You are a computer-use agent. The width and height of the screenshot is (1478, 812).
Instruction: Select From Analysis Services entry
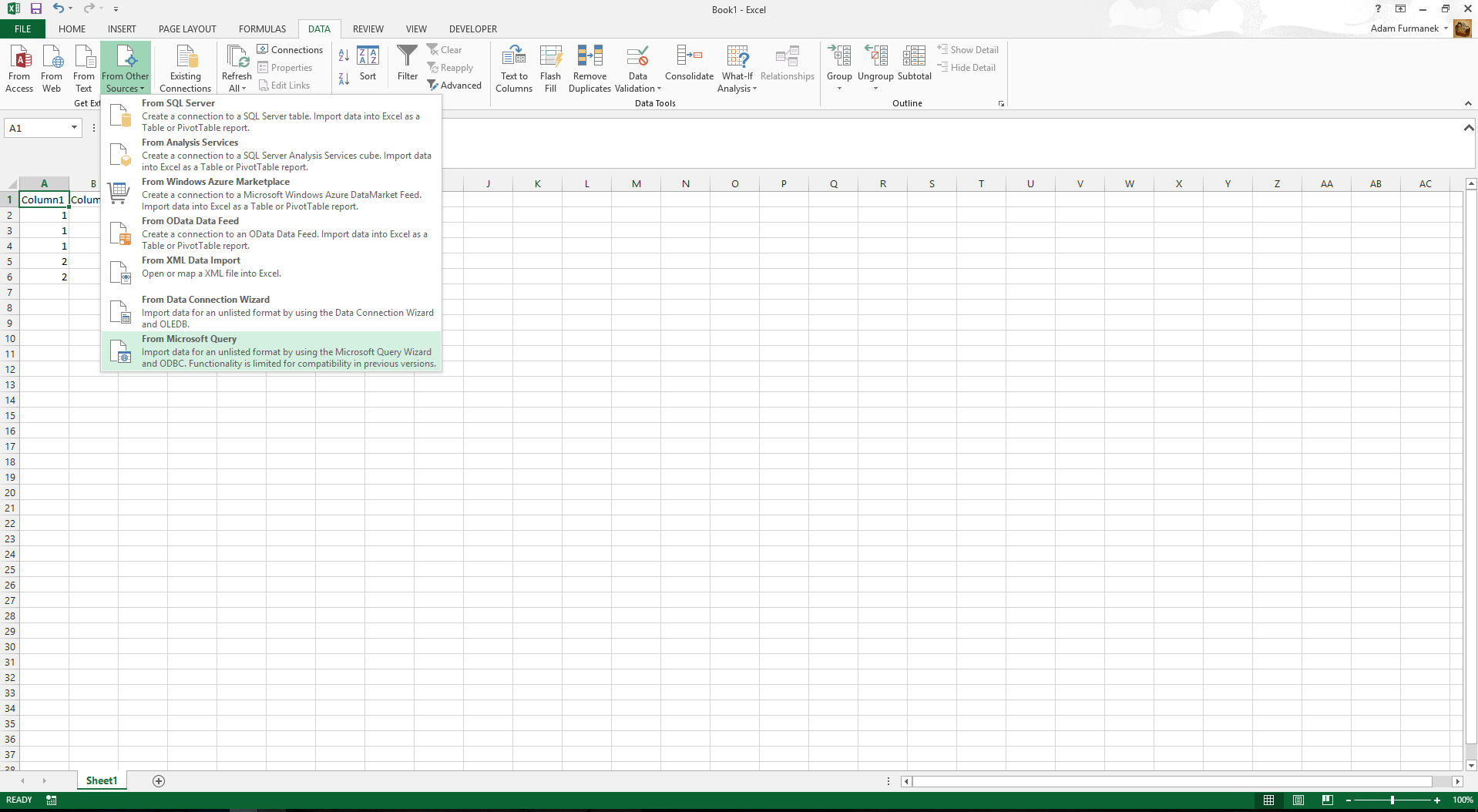[x=271, y=155]
